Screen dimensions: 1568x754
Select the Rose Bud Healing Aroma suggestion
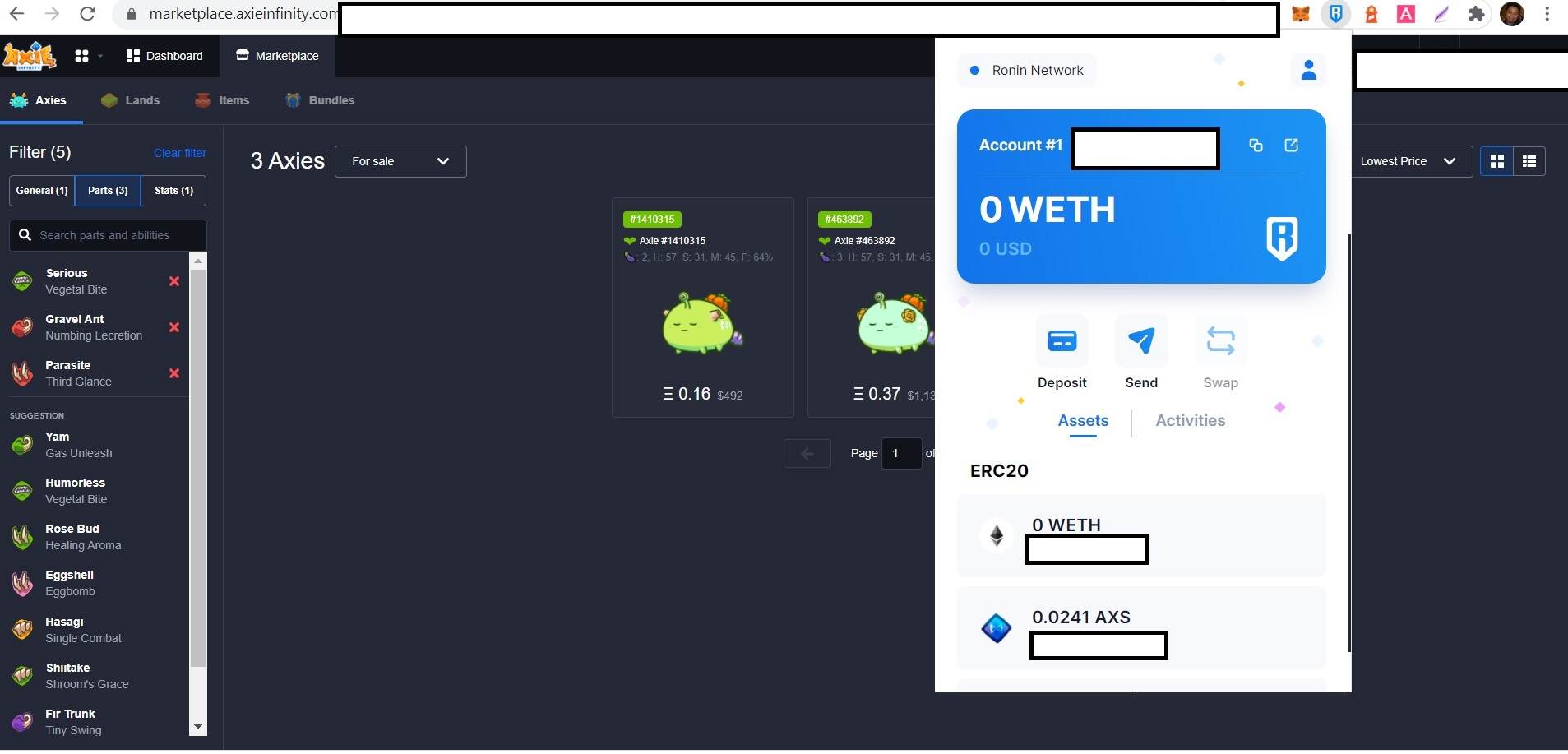click(97, 537)
